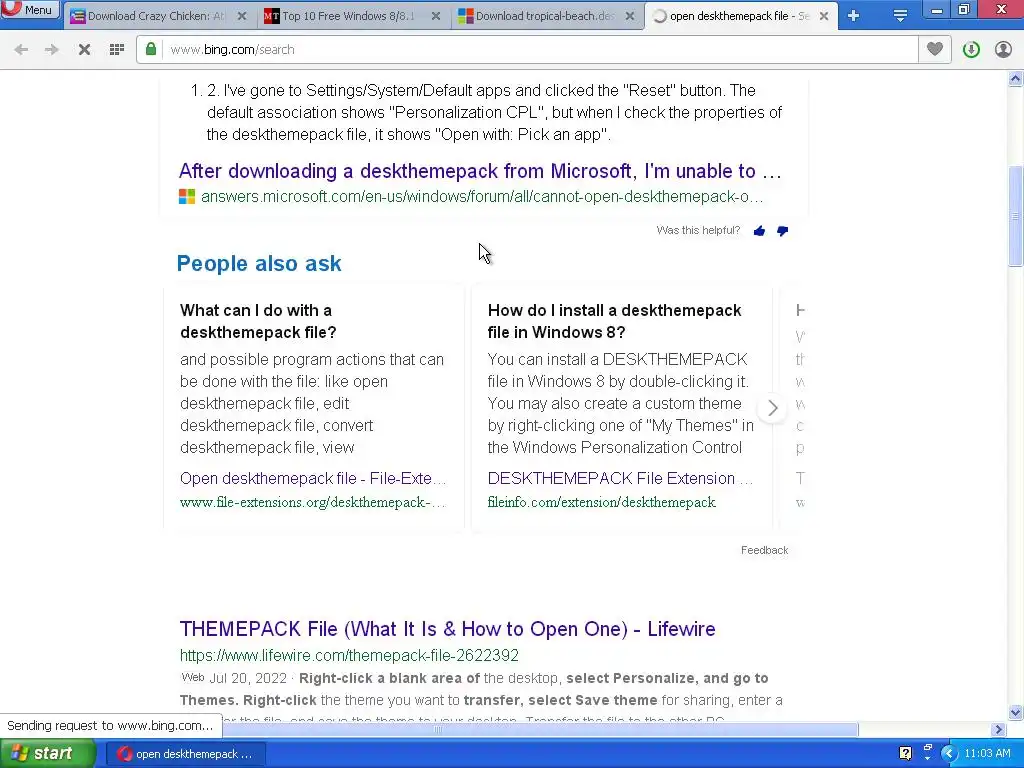The image size is (1024, 768).
Task: Stop loading the page
Action: coord(84,50)
